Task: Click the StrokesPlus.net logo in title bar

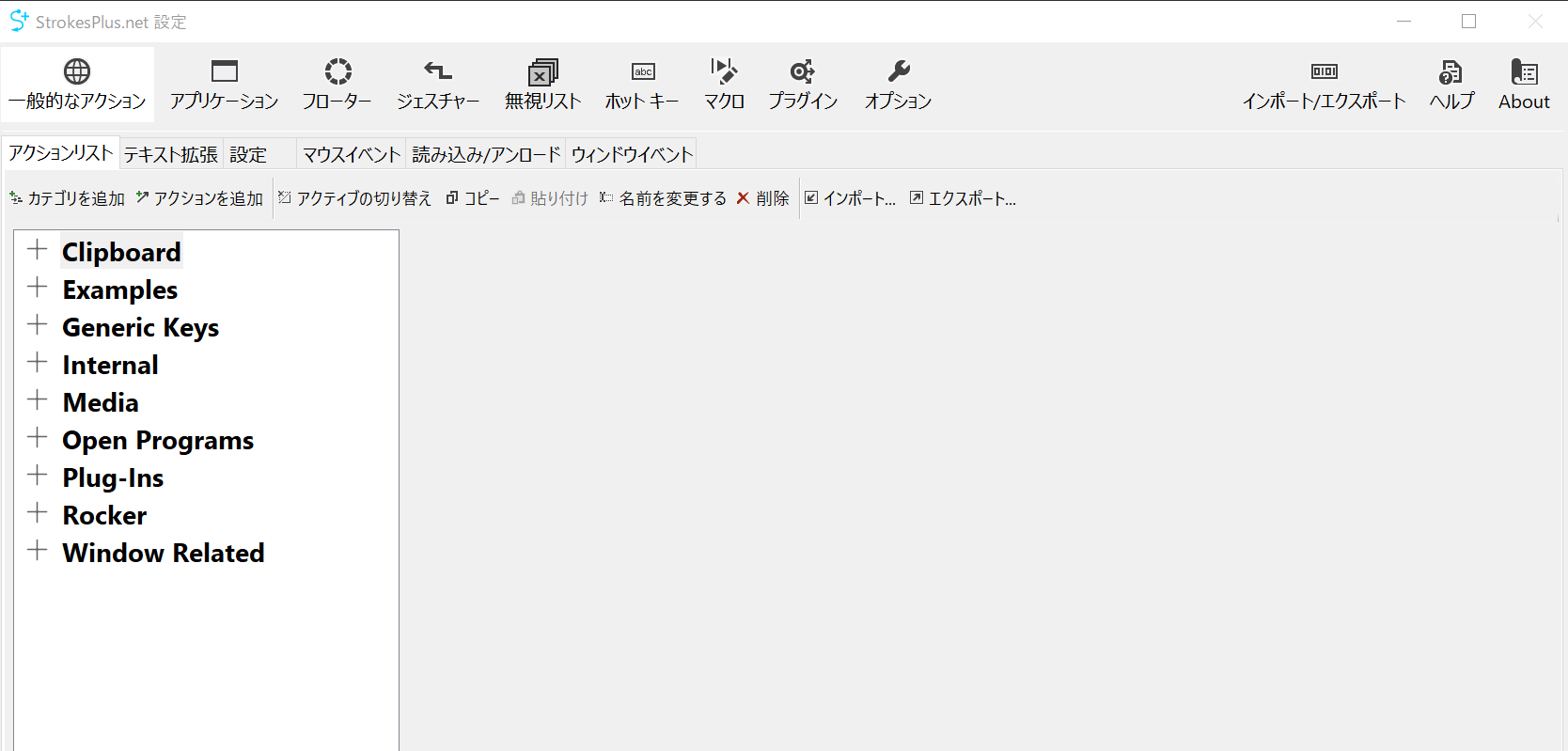Action: (19, 21)
